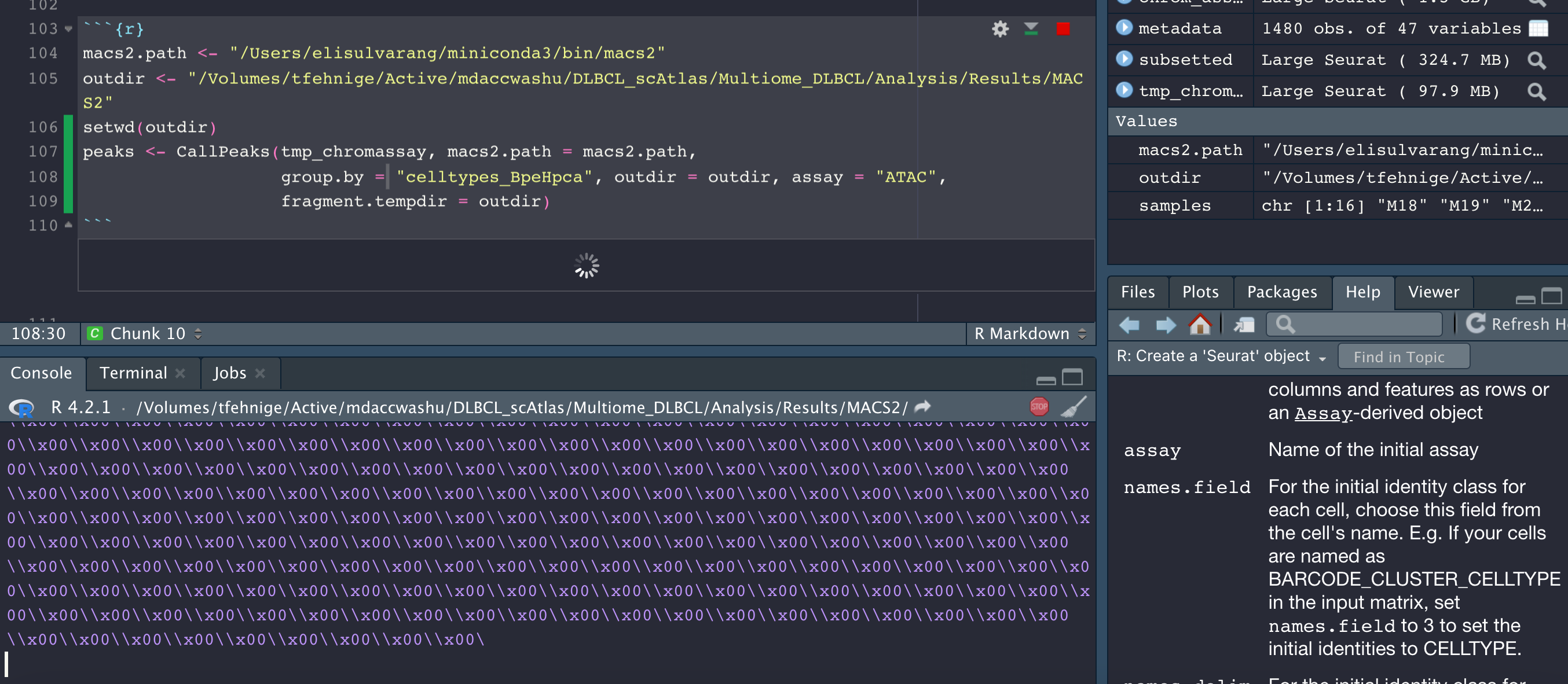Open chunk options with the gear icon
Viewport: 1568px width, 684px height.
pyautogui.click(x=1000, y=28)
